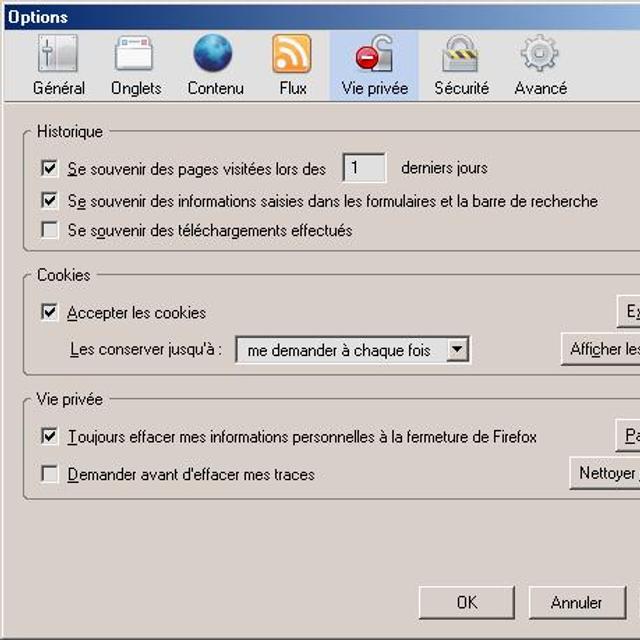Click the OK button

(x=466, y=602)
